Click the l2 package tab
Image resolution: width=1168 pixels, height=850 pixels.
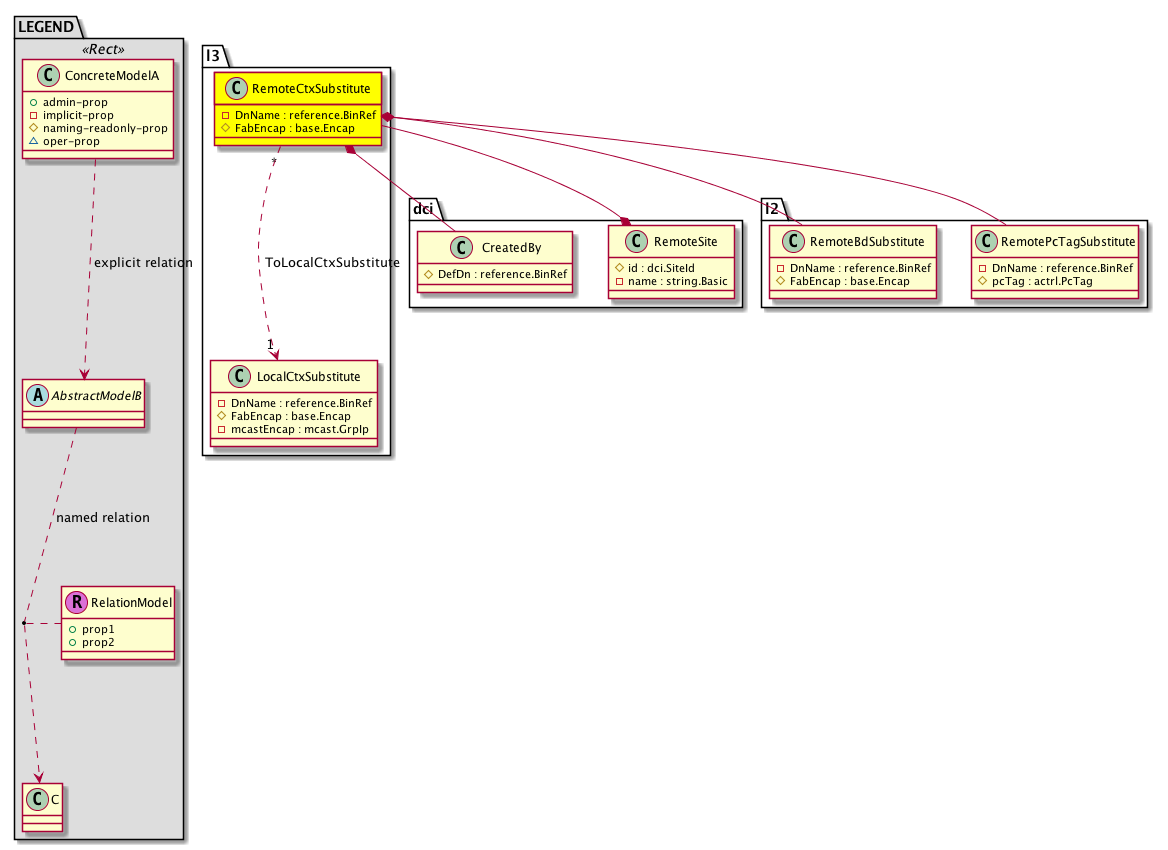pos(772,208)
